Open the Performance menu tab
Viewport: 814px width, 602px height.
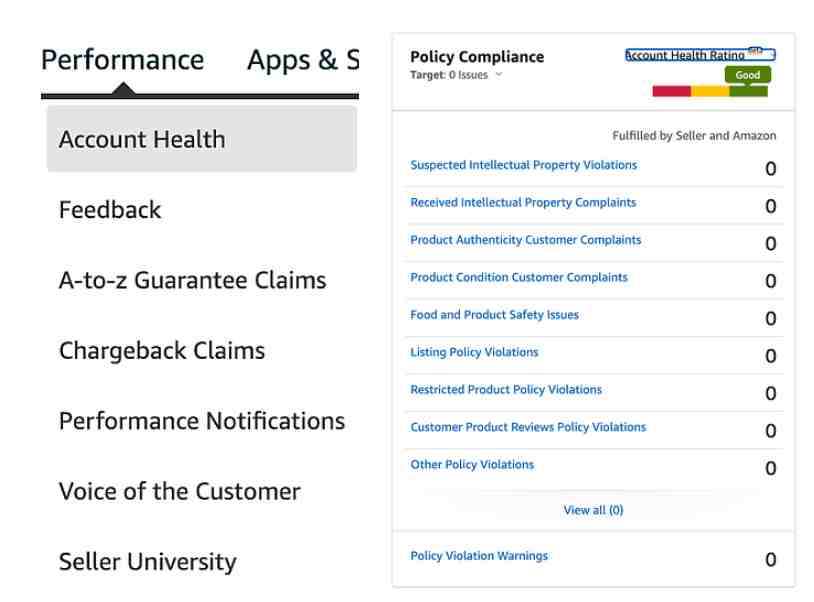point(123,60)
